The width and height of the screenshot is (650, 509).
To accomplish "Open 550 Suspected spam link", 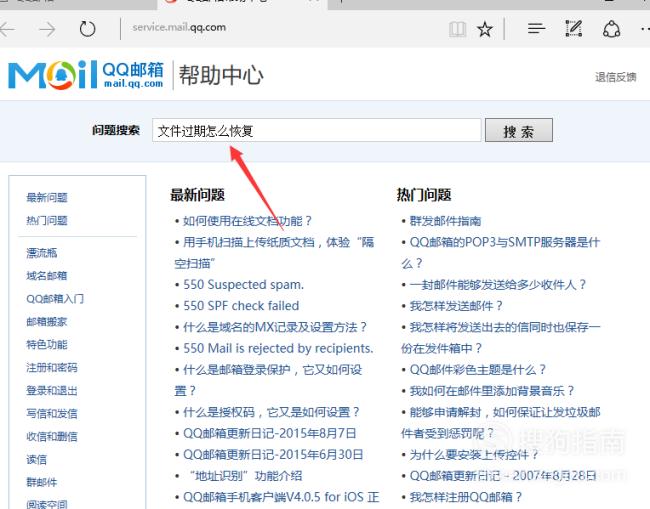I will tap(243, 285).
